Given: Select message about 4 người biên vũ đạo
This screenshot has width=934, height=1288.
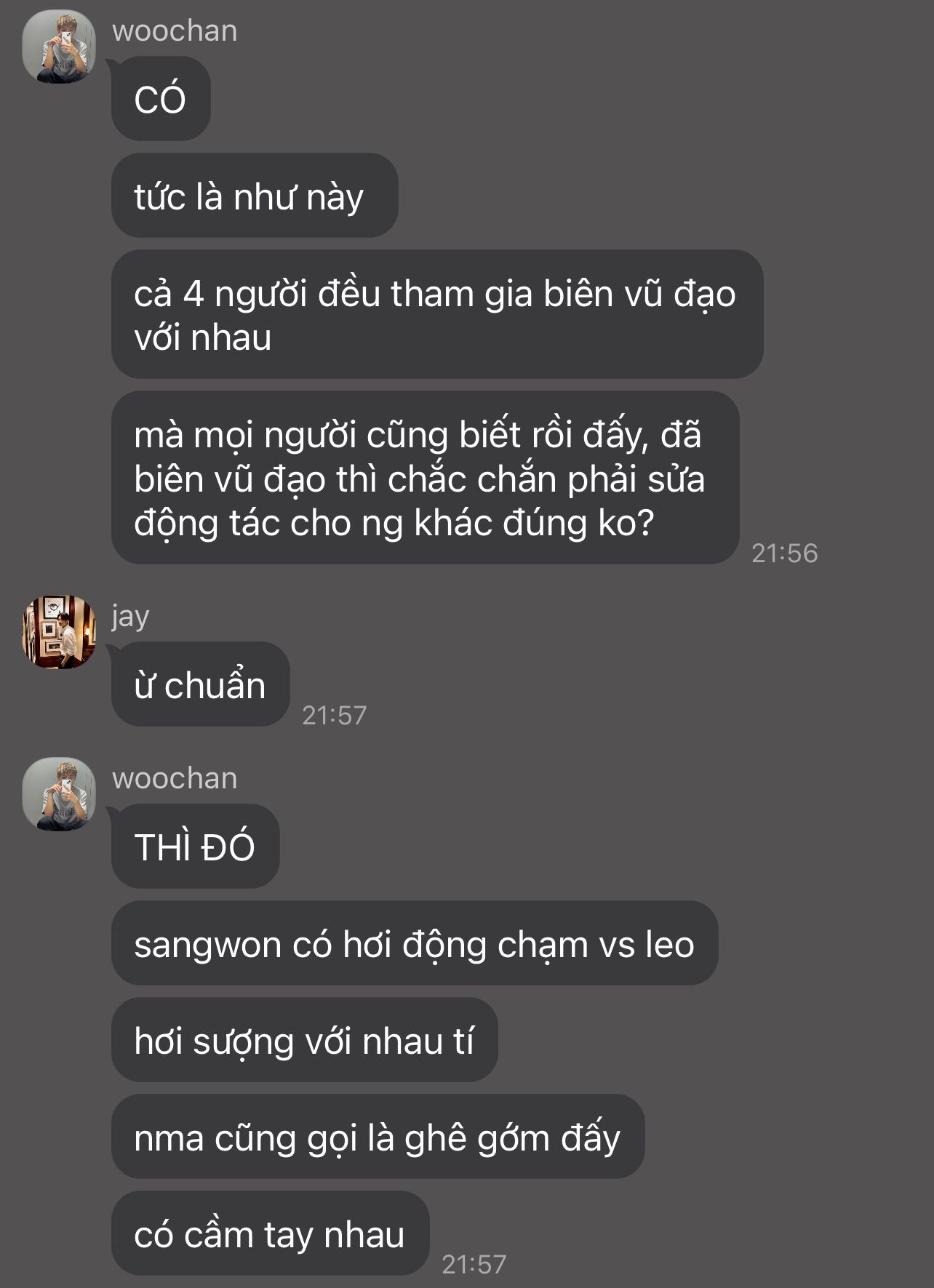Looking at the screenshot, I should [x=437, y=314].
